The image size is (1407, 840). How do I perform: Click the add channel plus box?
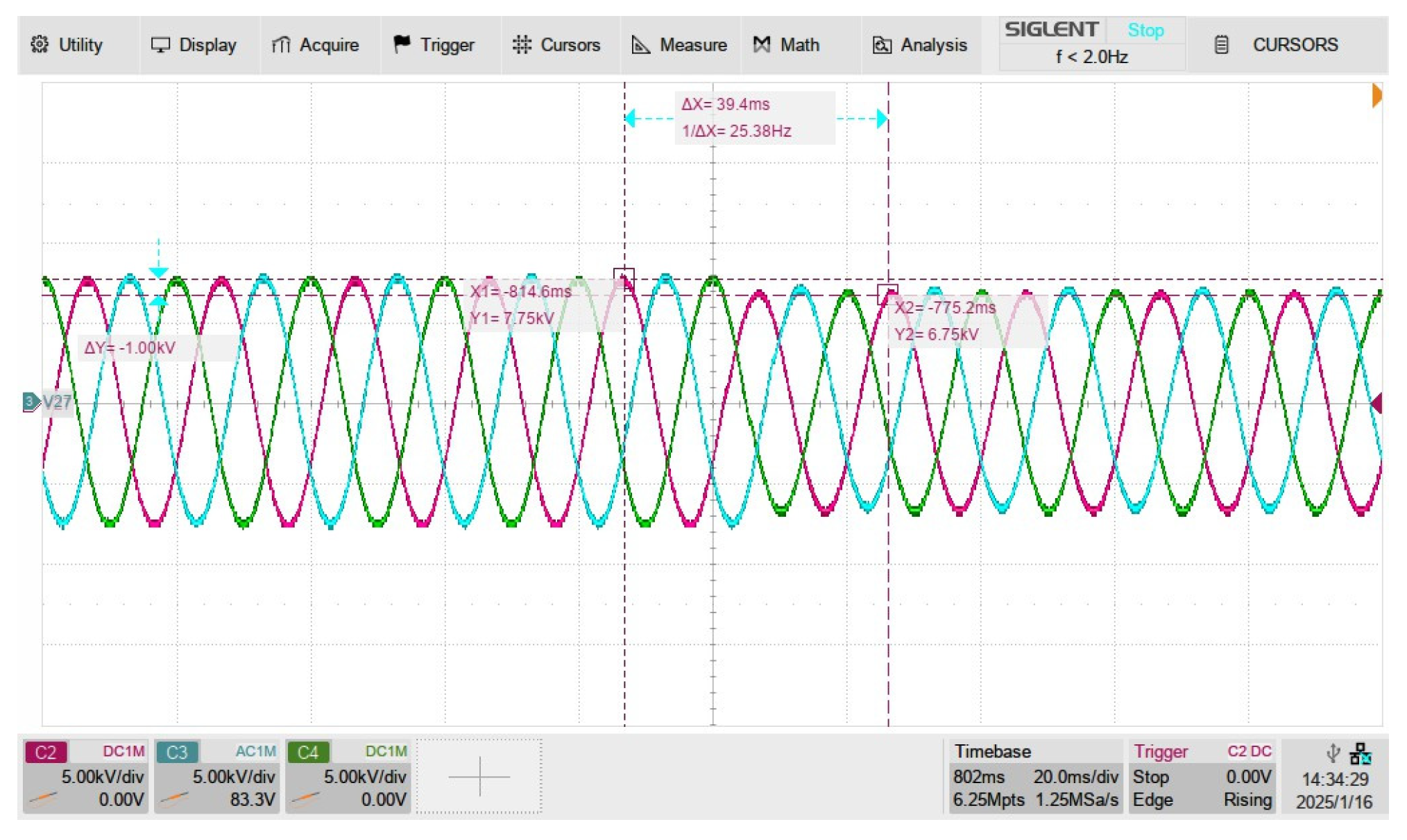tap(479, 776)
